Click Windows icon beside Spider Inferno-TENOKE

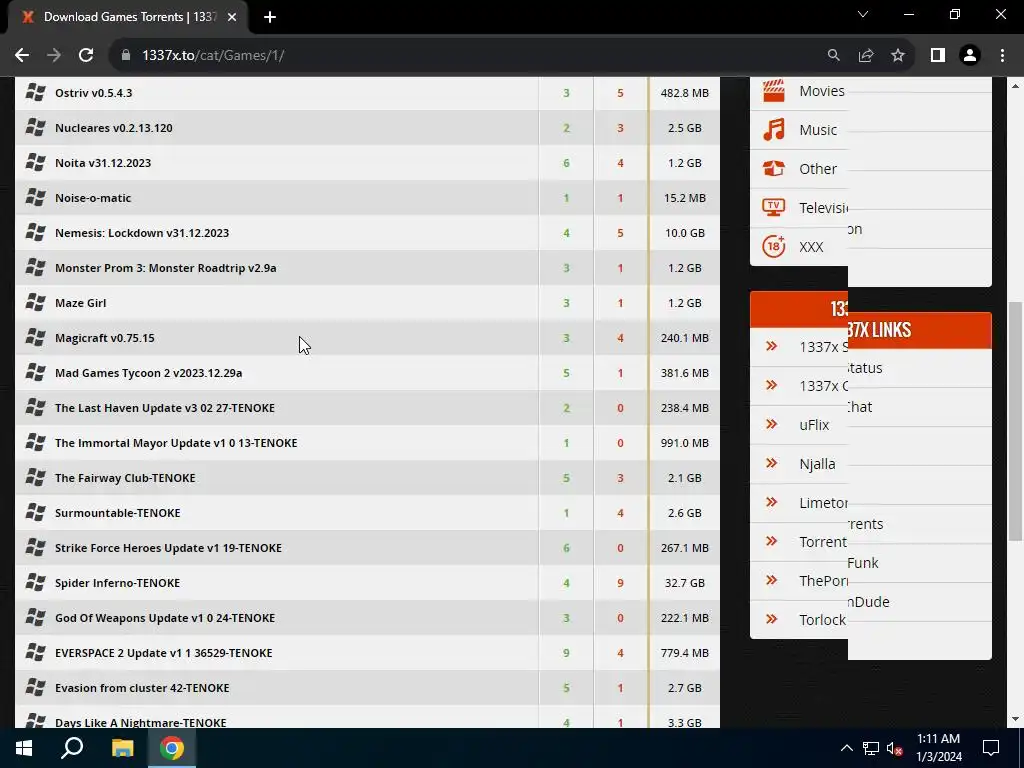click(x=35, y=583)
